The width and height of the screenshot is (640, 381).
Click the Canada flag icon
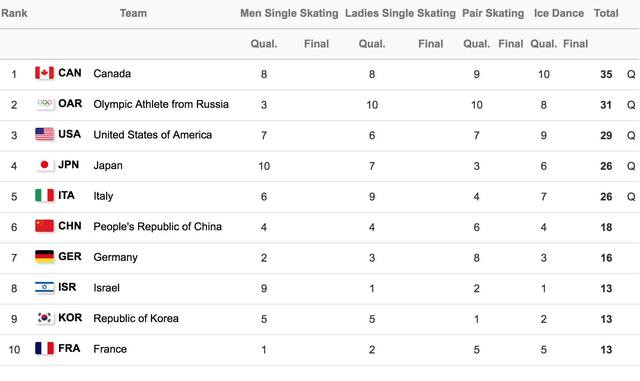coord(44,73)
